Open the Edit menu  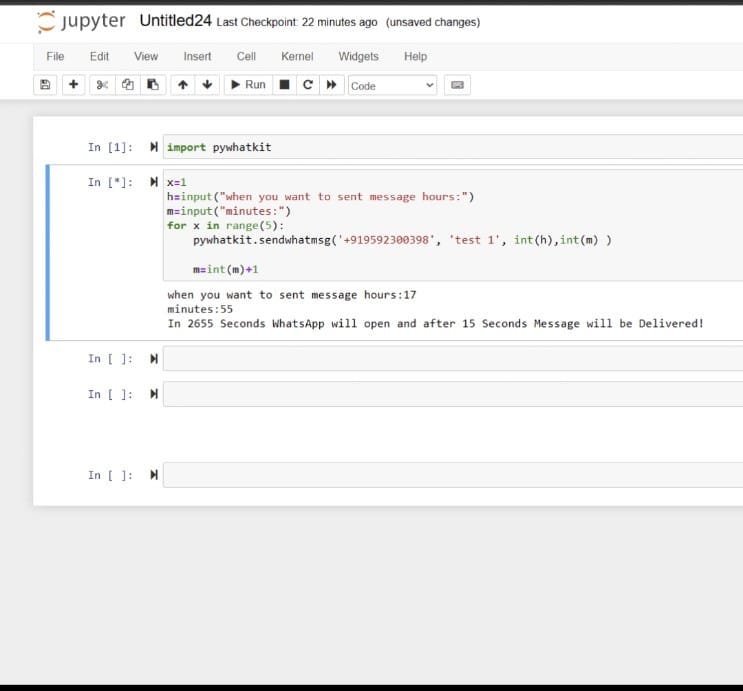[99, 56]
